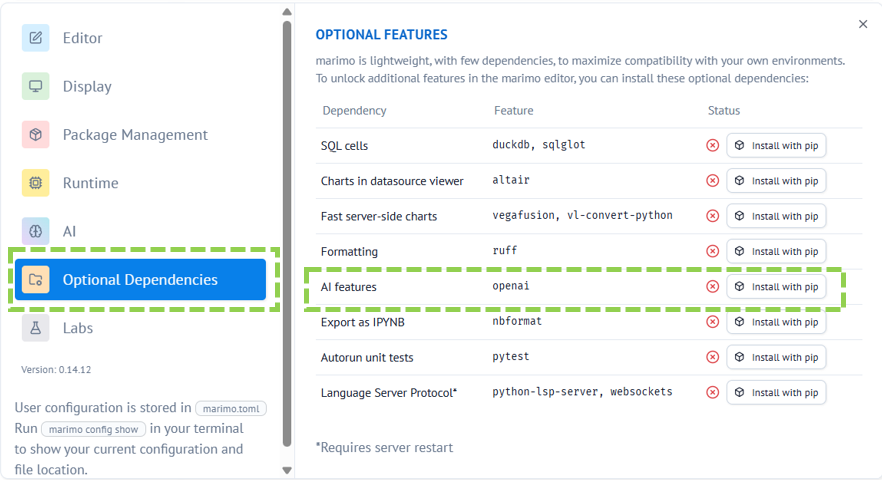Close the settings dialog
This screenshot has height=480, width=882.
pos(863,24)
